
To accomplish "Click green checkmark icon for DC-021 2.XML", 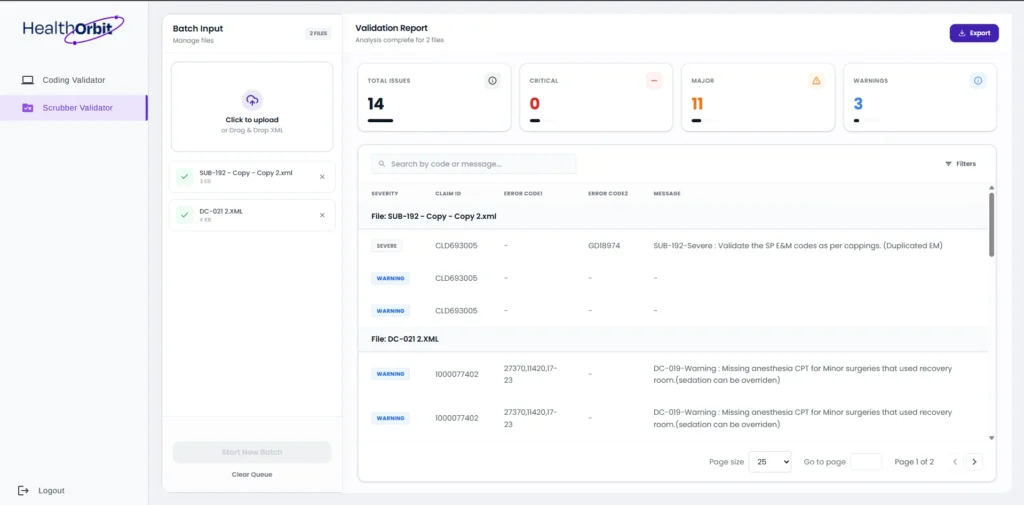I will point(184,215).
